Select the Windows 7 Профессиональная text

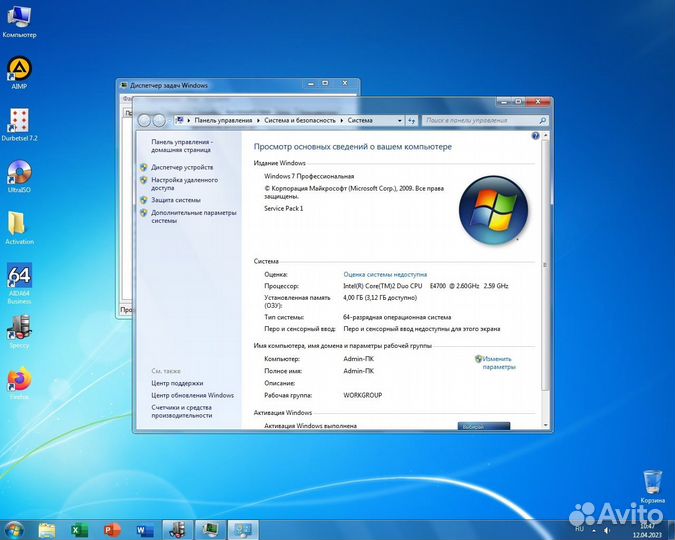coord(309,176)
